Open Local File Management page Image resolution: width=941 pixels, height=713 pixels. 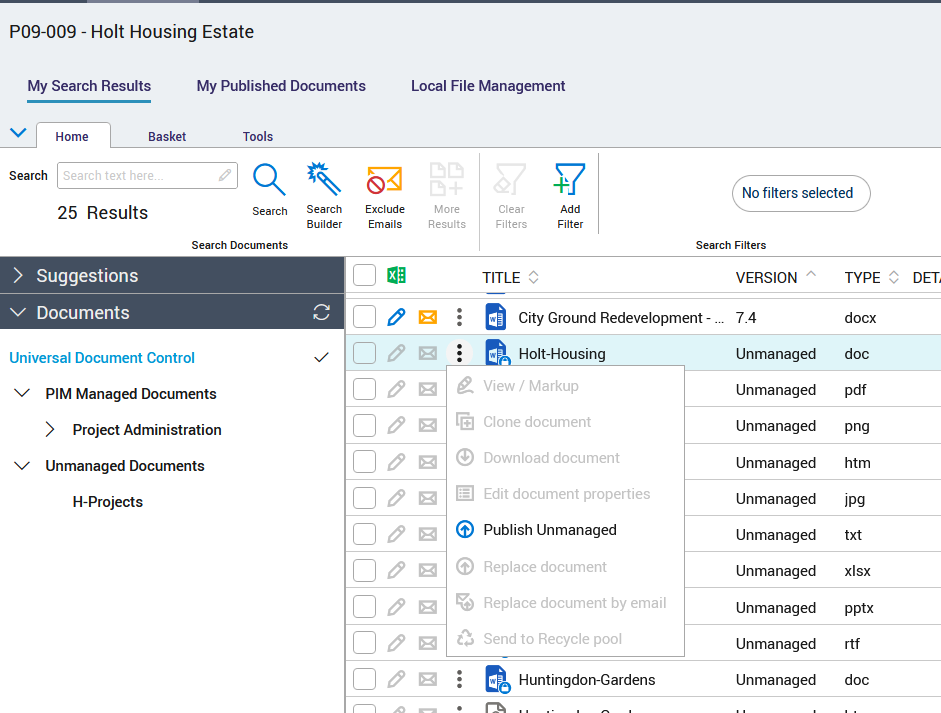(x=488, y=86)
